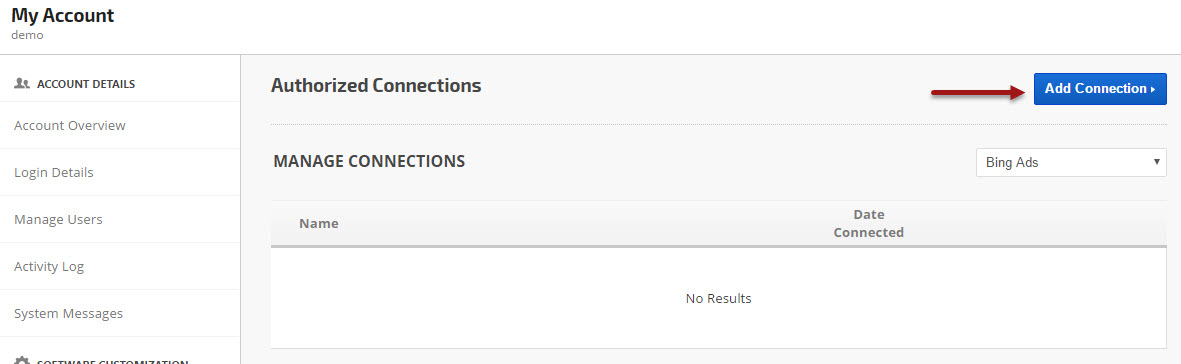The height and width of the screenshot is (364, 1181).
Task: Open Account Overview in the sidebar
Action: click(70, 125)
